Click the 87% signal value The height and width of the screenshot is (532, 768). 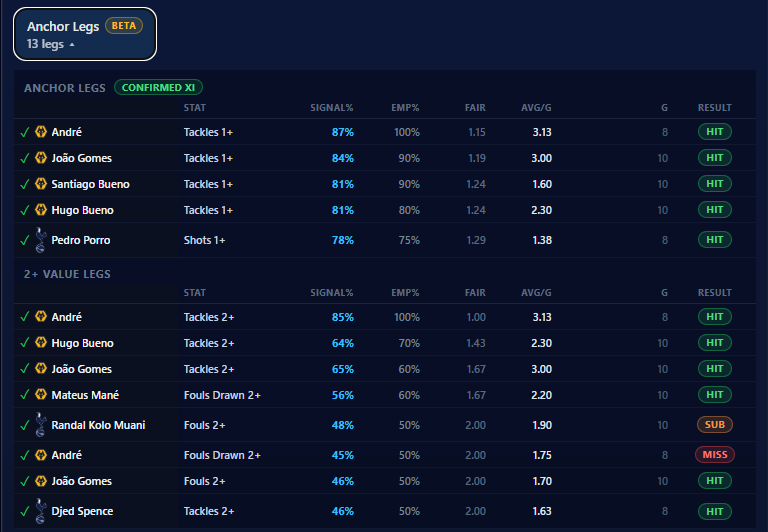(342, 132)
